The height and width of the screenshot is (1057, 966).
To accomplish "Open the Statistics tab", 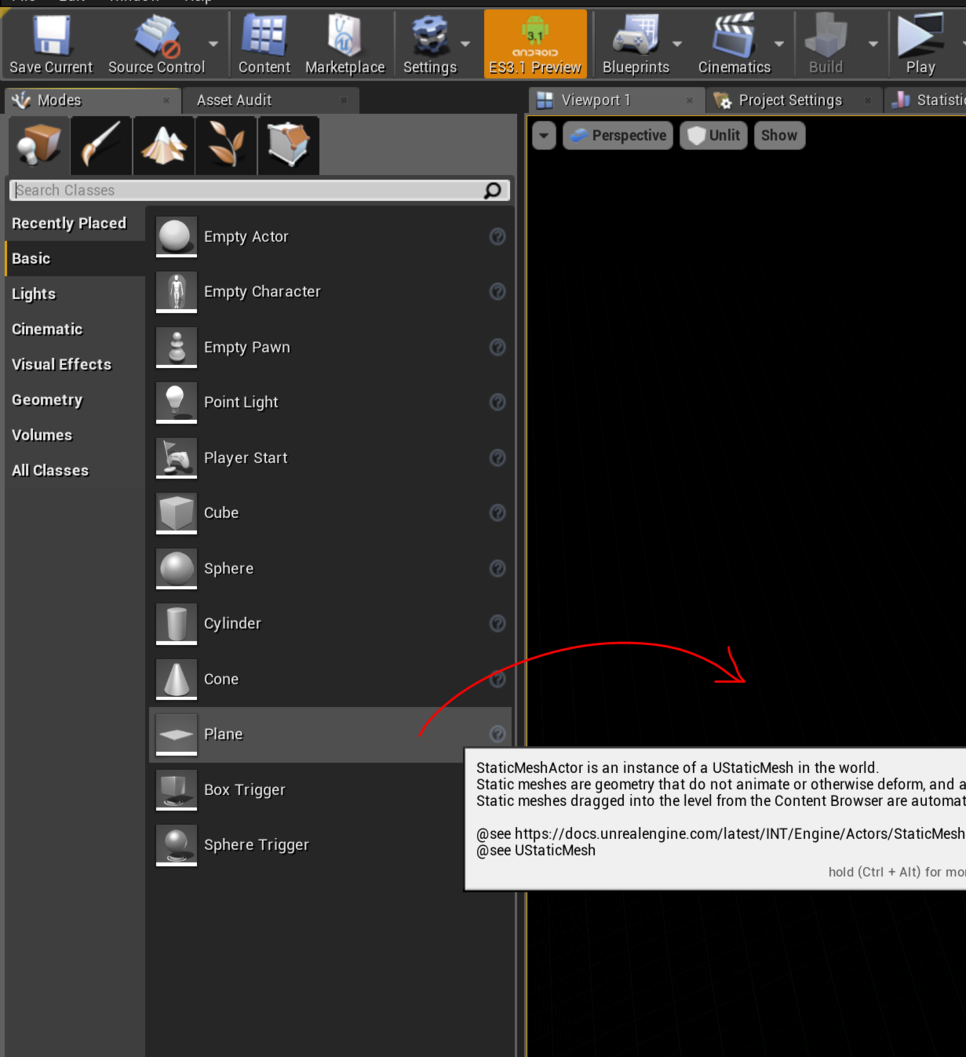I will [926, 100].
